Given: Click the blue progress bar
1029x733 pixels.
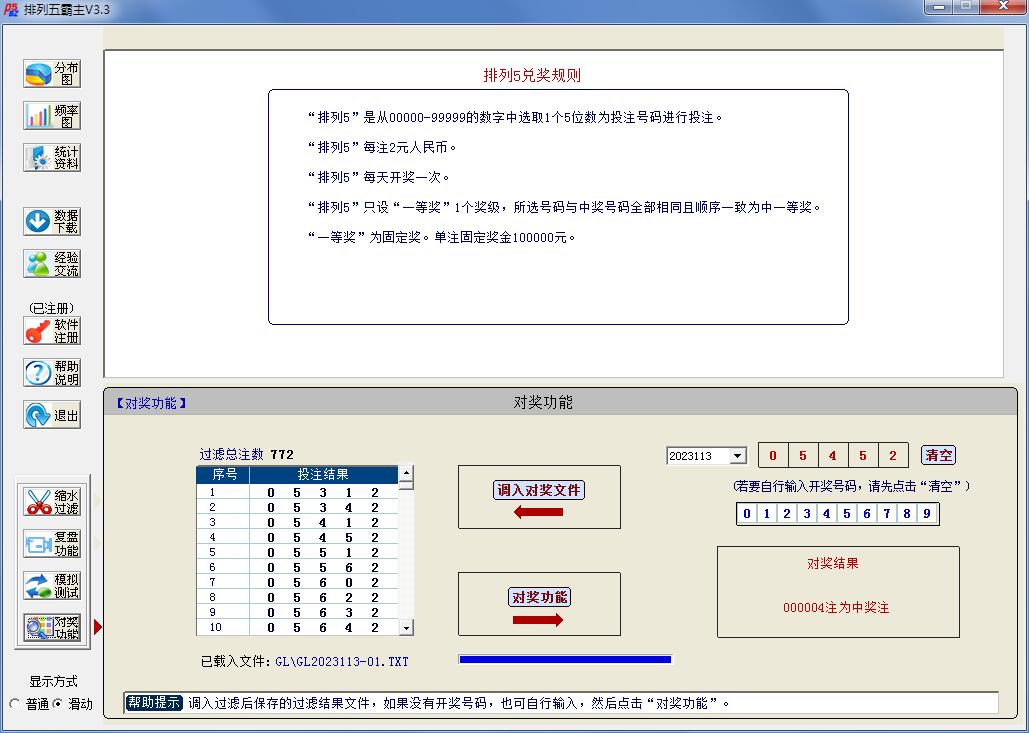Looking at the screenshot, I should (x=565, y=659).
